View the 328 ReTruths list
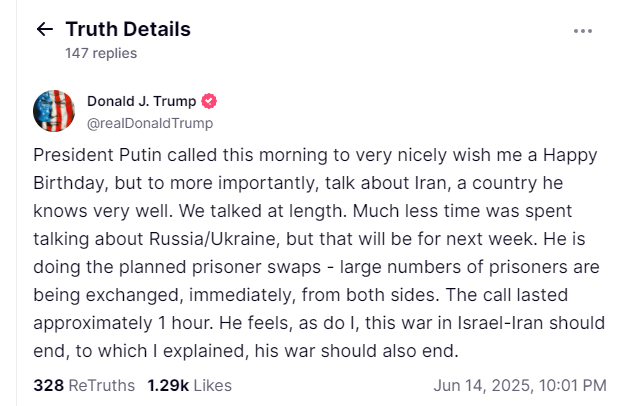The width and height of the screenshot is (620, 406). 84,385
